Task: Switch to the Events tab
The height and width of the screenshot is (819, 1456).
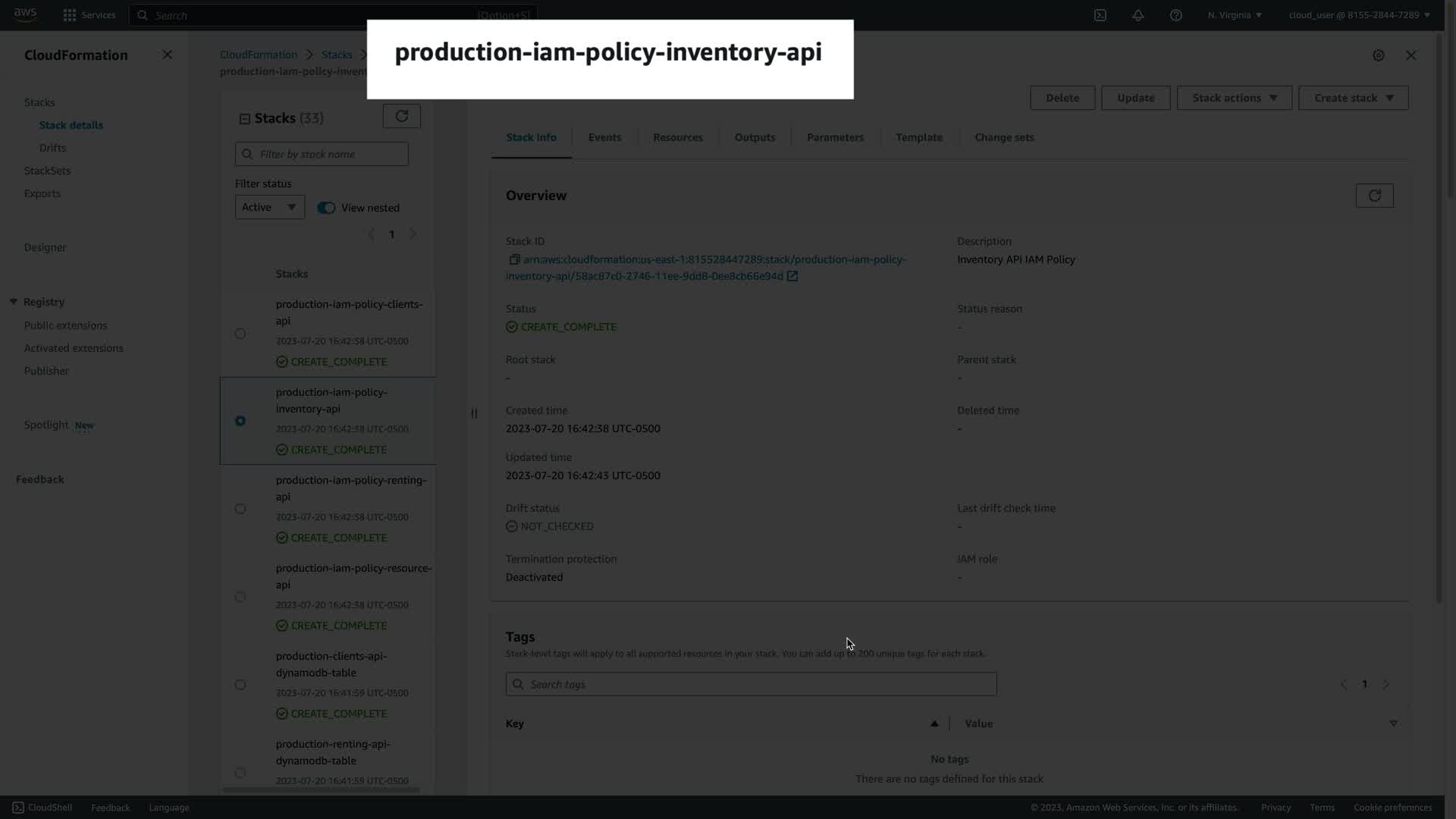Action: pyautogui.click(x=604, y=137)
